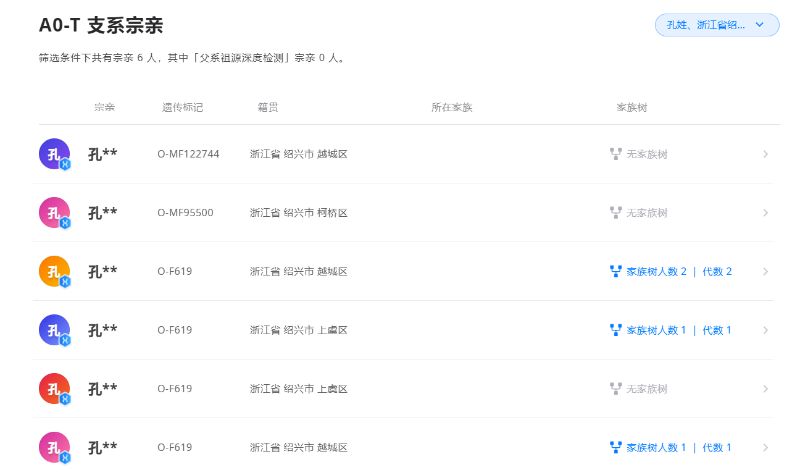Click the blue family tree icon showing 人数 2
800x475 pixels.
pos(615,271)
